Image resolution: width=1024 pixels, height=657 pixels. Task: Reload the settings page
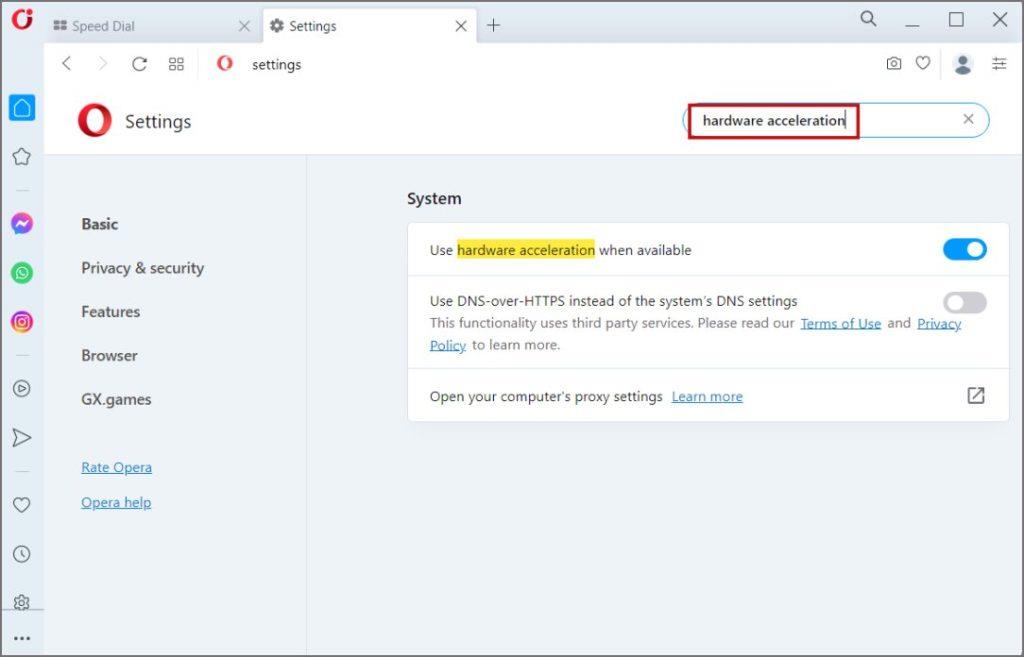click(139, 64)
